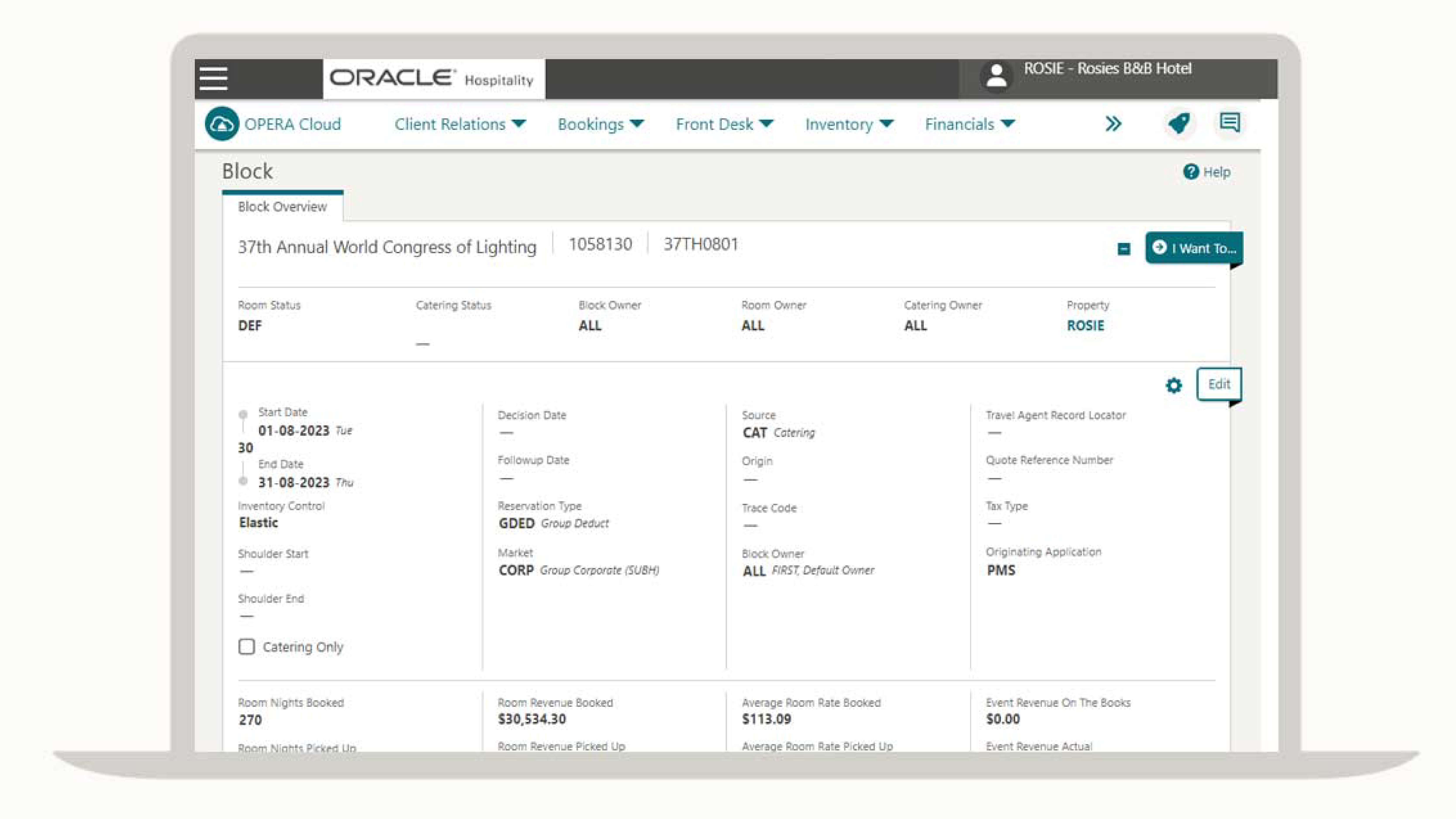Screen dimensions: 1456x819
Task: Collapse the block header minus icon
Action: [1124, 249]
